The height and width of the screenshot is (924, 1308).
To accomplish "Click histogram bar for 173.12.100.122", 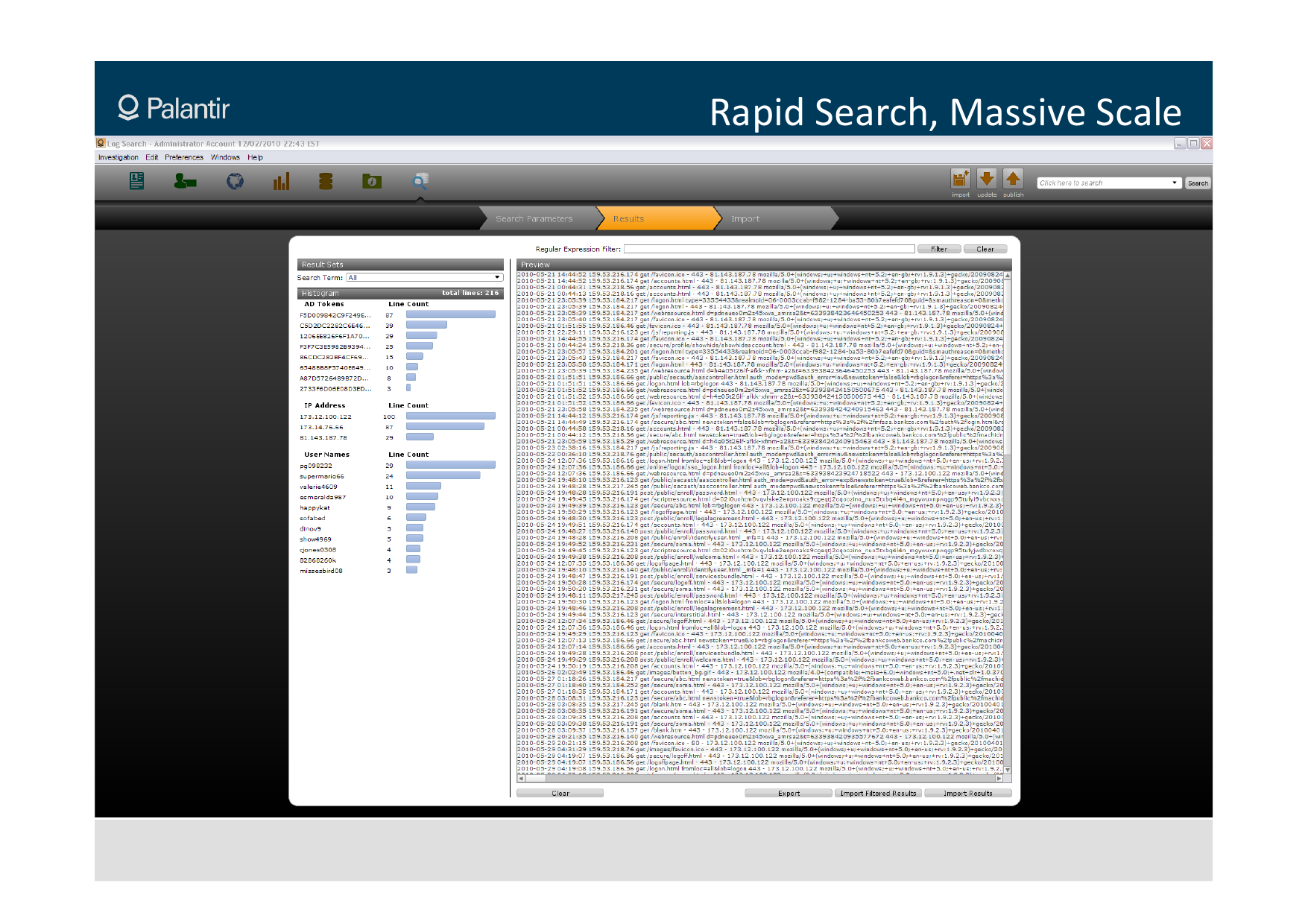I will click(x=451, y=416).
